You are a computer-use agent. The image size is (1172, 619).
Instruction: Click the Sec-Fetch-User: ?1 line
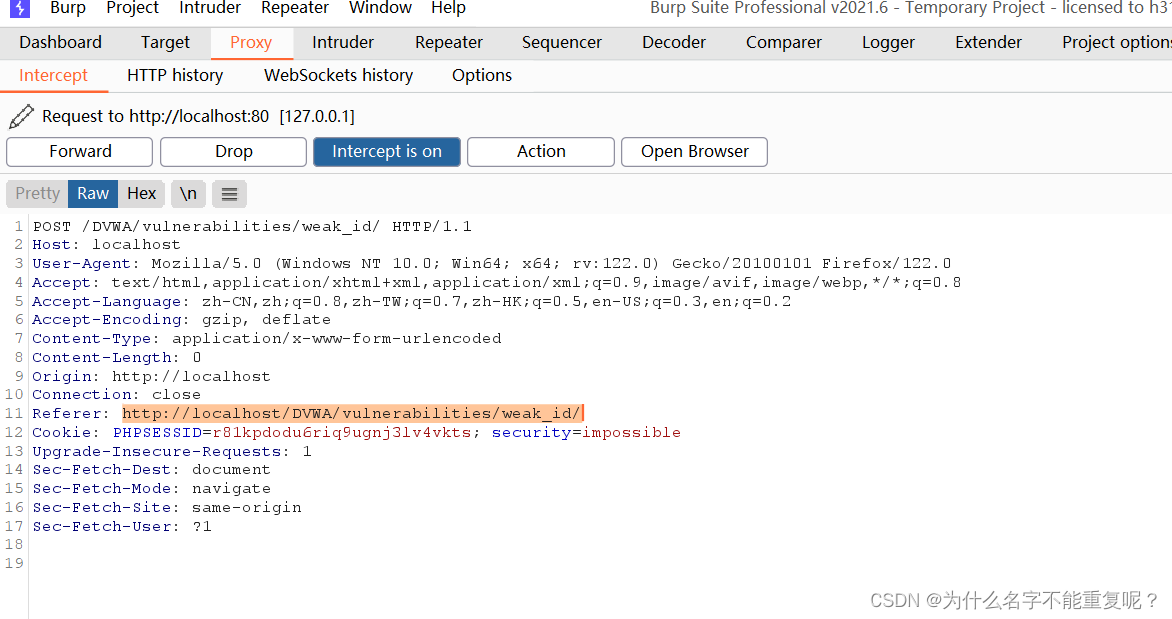[x=122, y=527]
